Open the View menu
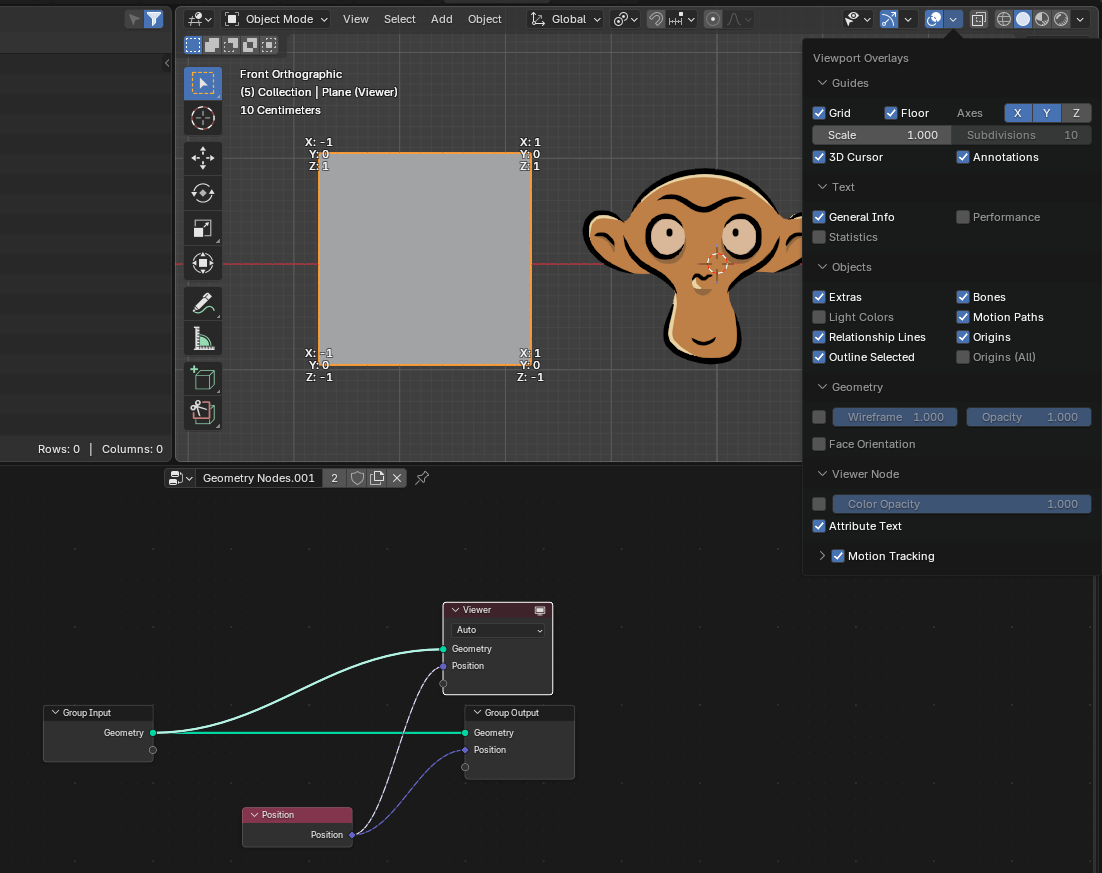This screenshot has height=873, width=1102. pos(356,19)
